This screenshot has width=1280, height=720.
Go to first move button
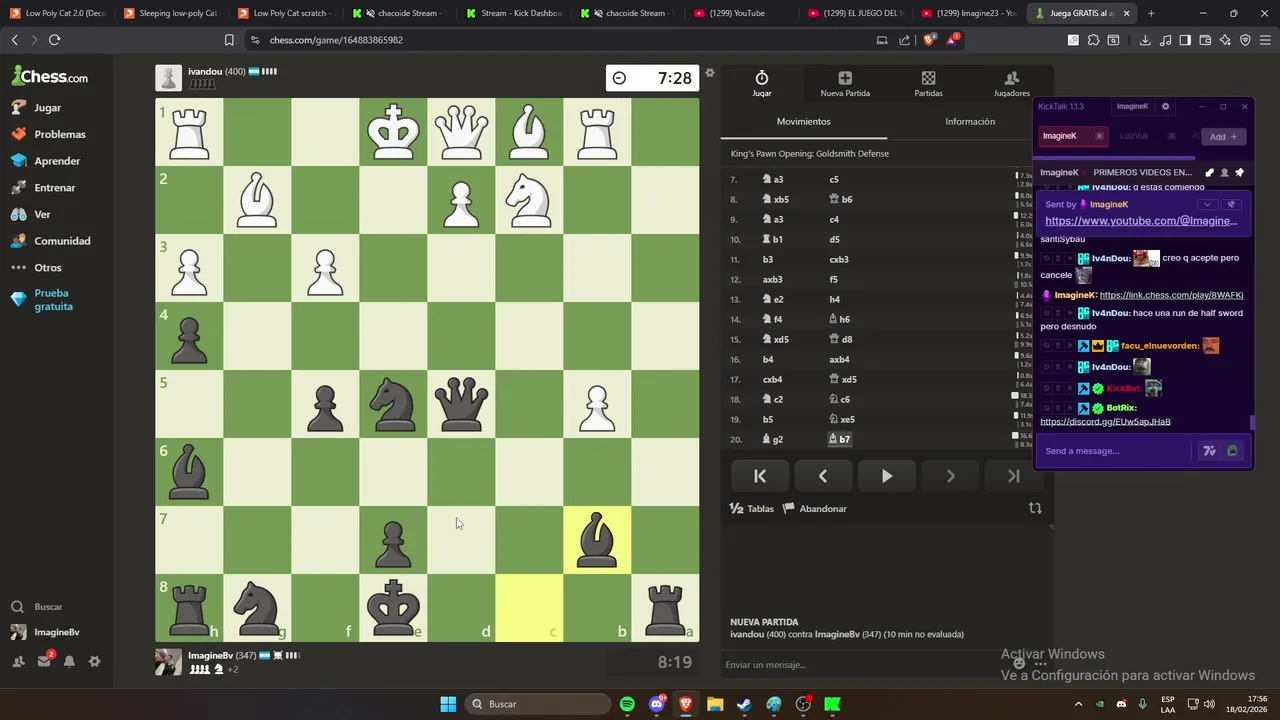(760, 476)
